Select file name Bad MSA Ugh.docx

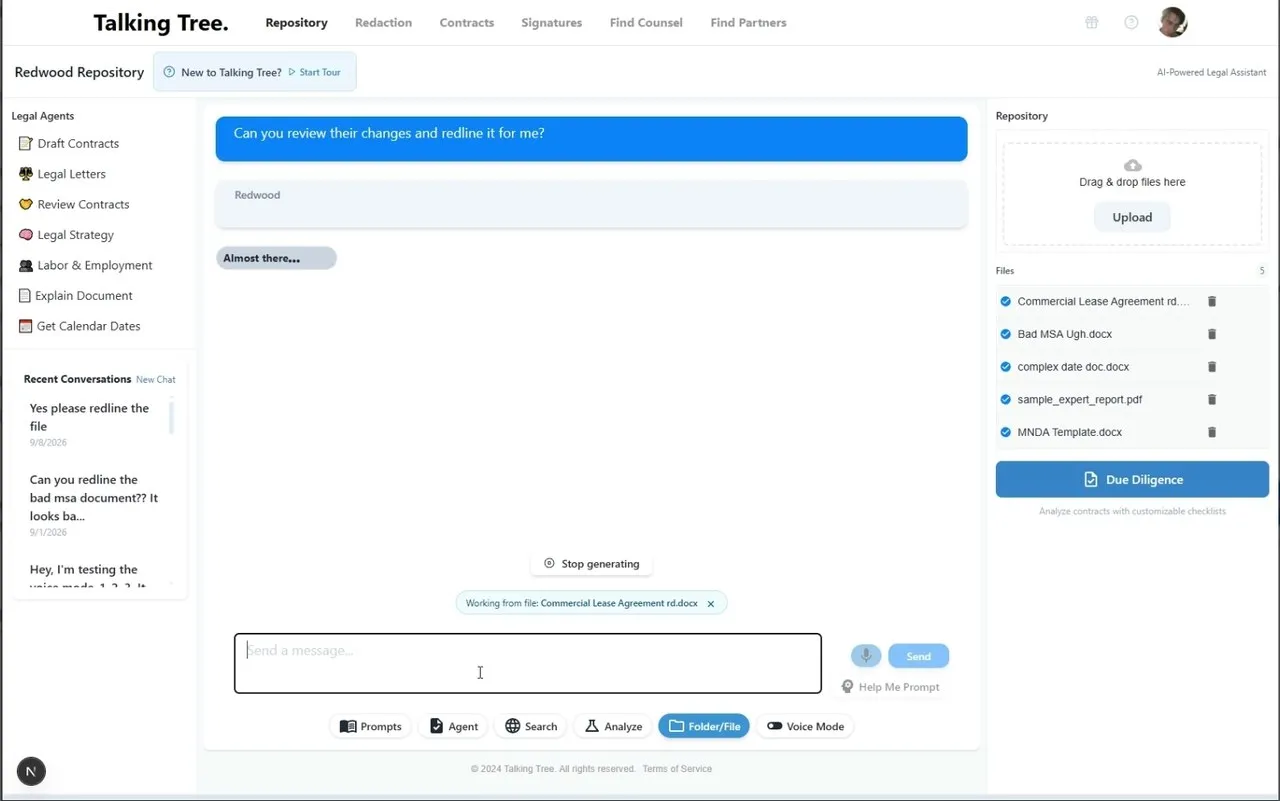tap(1064, 335)
